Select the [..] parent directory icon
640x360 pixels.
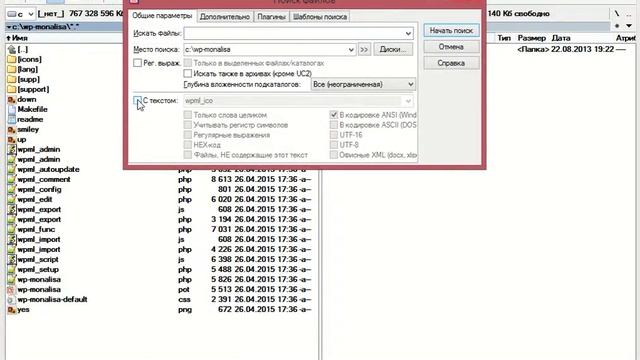[12, 49]
